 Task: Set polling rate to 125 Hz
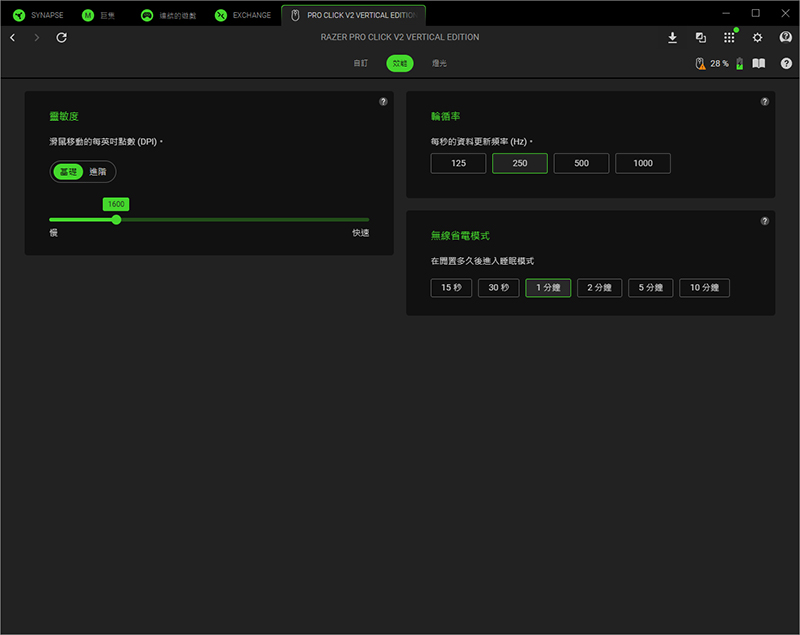[x=458, y=163]
